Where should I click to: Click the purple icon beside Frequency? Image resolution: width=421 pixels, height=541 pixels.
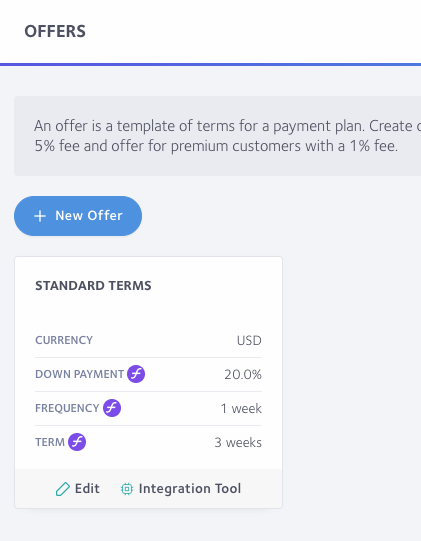(x=112, y=408)
